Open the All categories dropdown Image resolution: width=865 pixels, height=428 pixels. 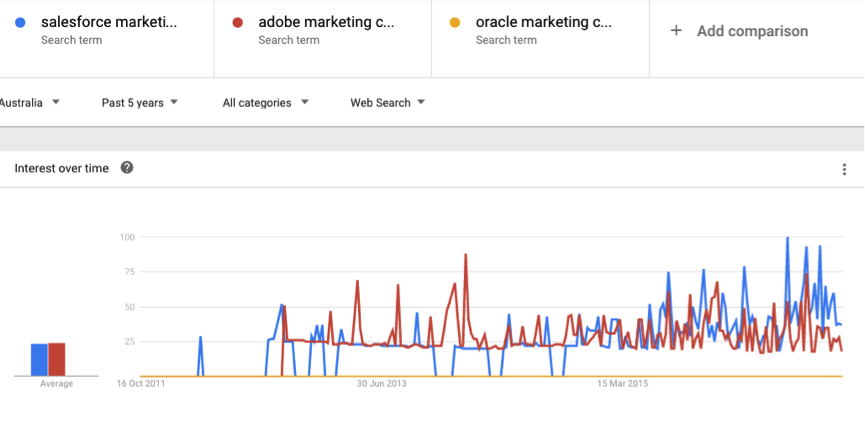265,103
